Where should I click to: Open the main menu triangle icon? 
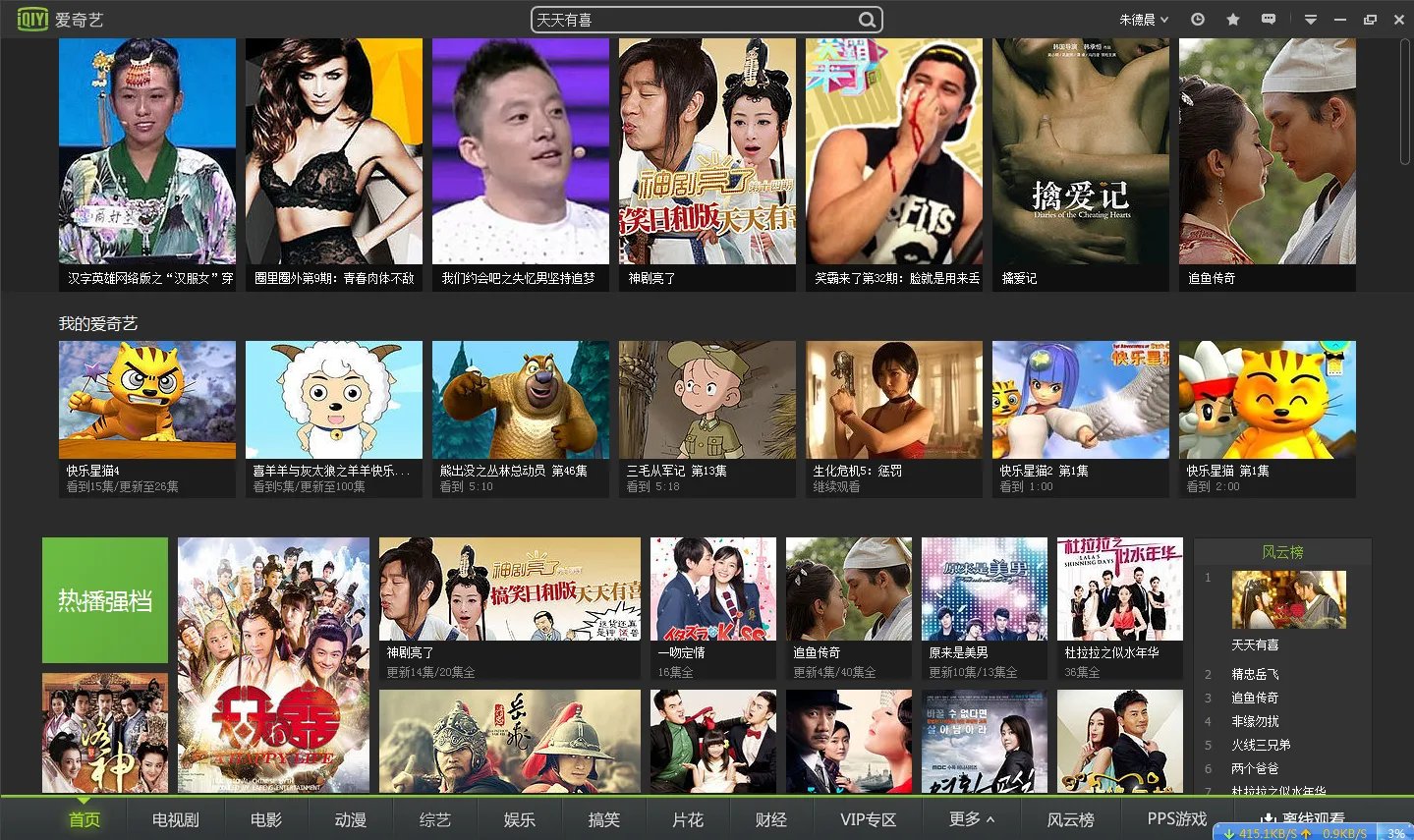pyautogui.click(x=1310, y=20)
